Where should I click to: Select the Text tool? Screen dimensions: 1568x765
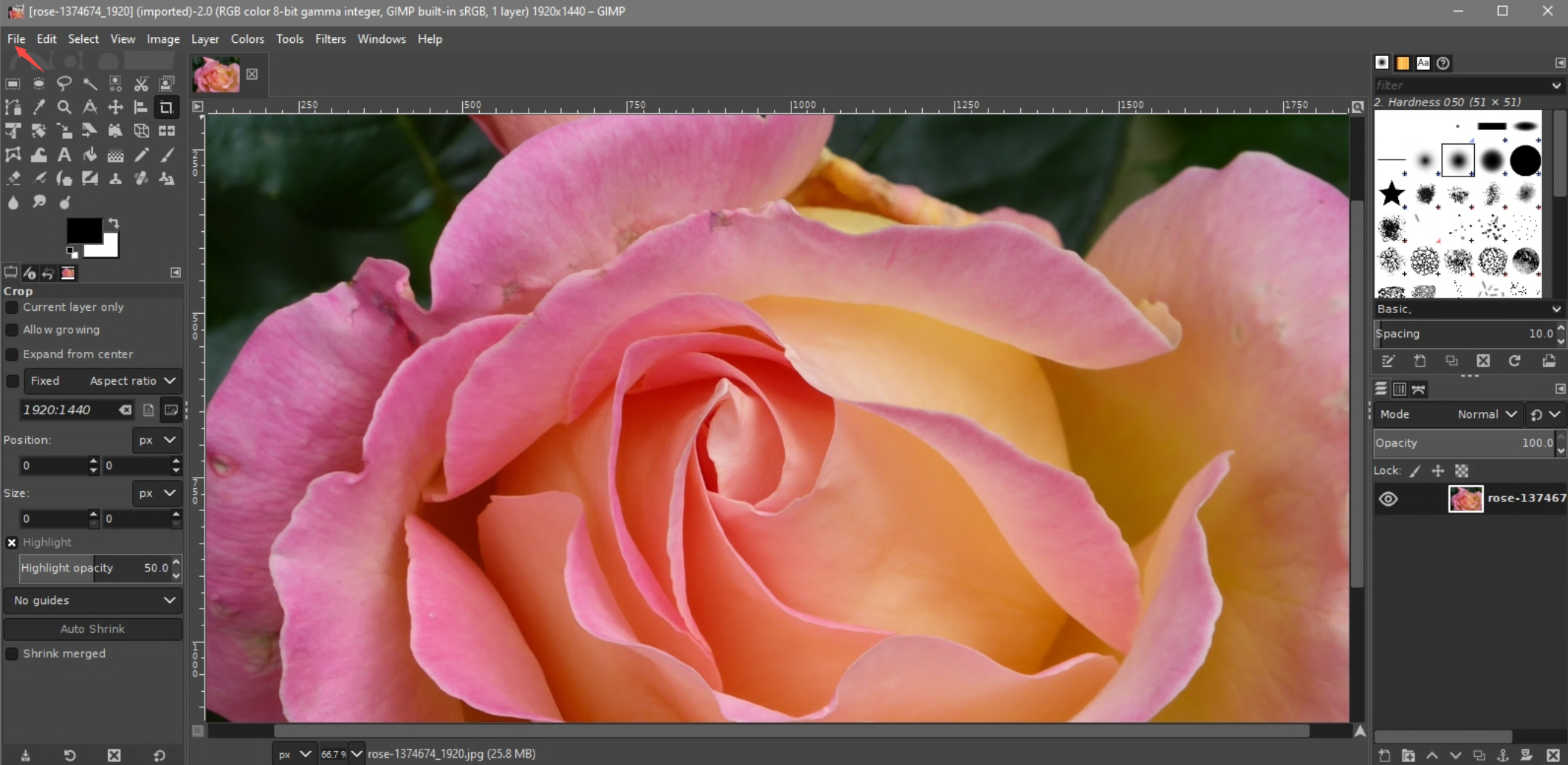[x=64, y=155]
